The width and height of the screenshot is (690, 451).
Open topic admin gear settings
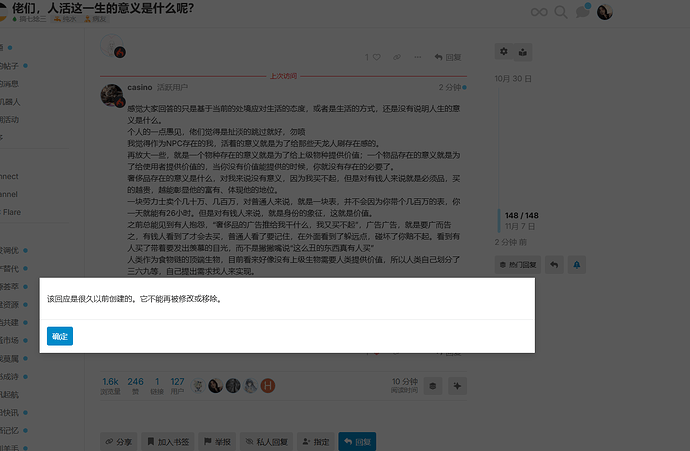tap(503, 52)
